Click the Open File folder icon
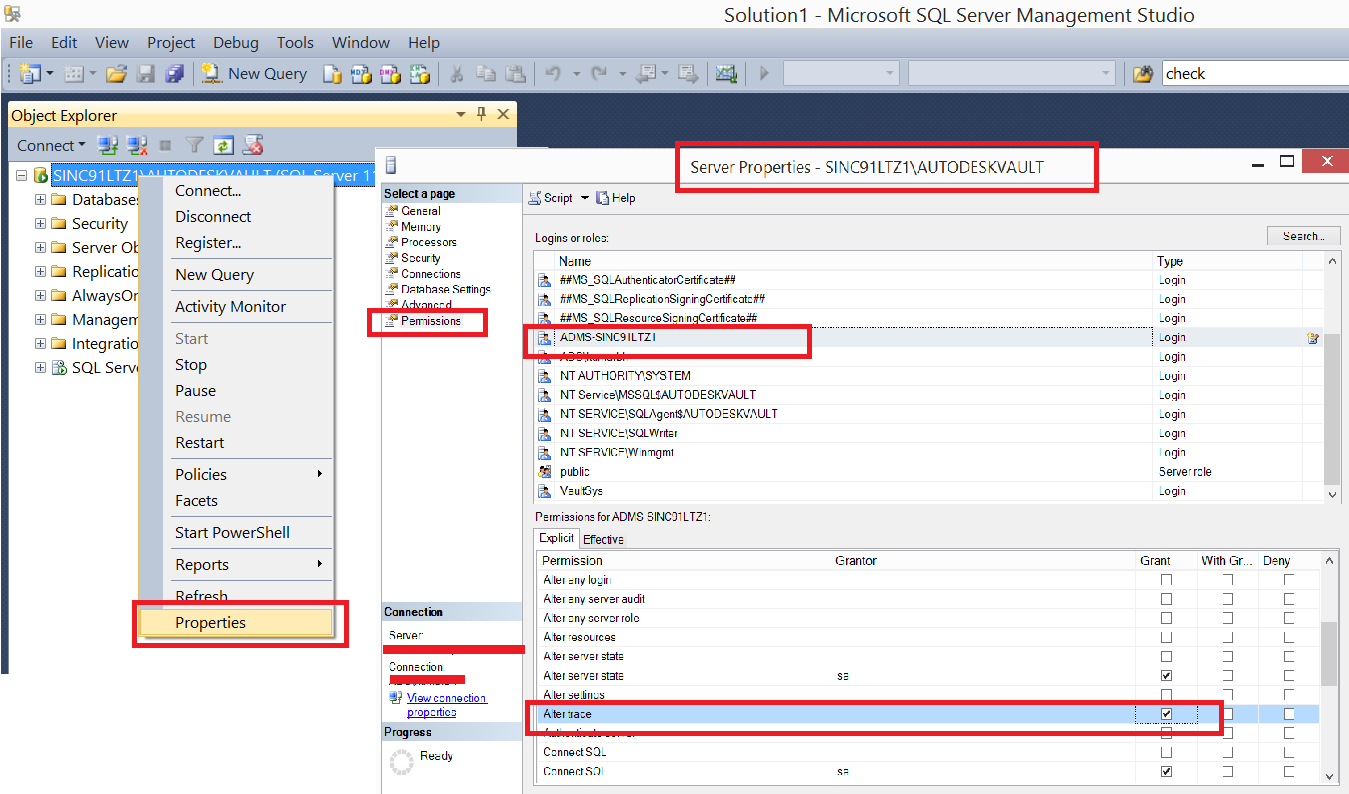The image size is (1349, 794). (116, 73)
